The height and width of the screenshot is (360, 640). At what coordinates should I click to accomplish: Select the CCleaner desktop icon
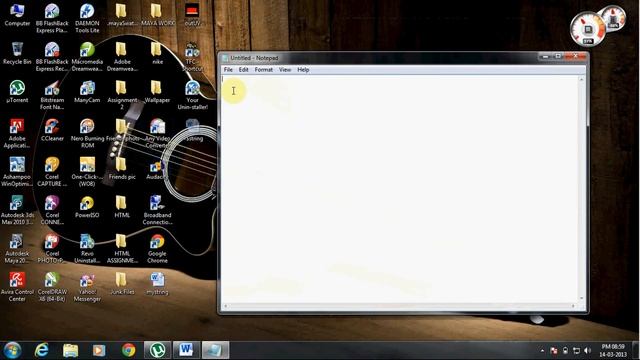(x=52, y=130)
